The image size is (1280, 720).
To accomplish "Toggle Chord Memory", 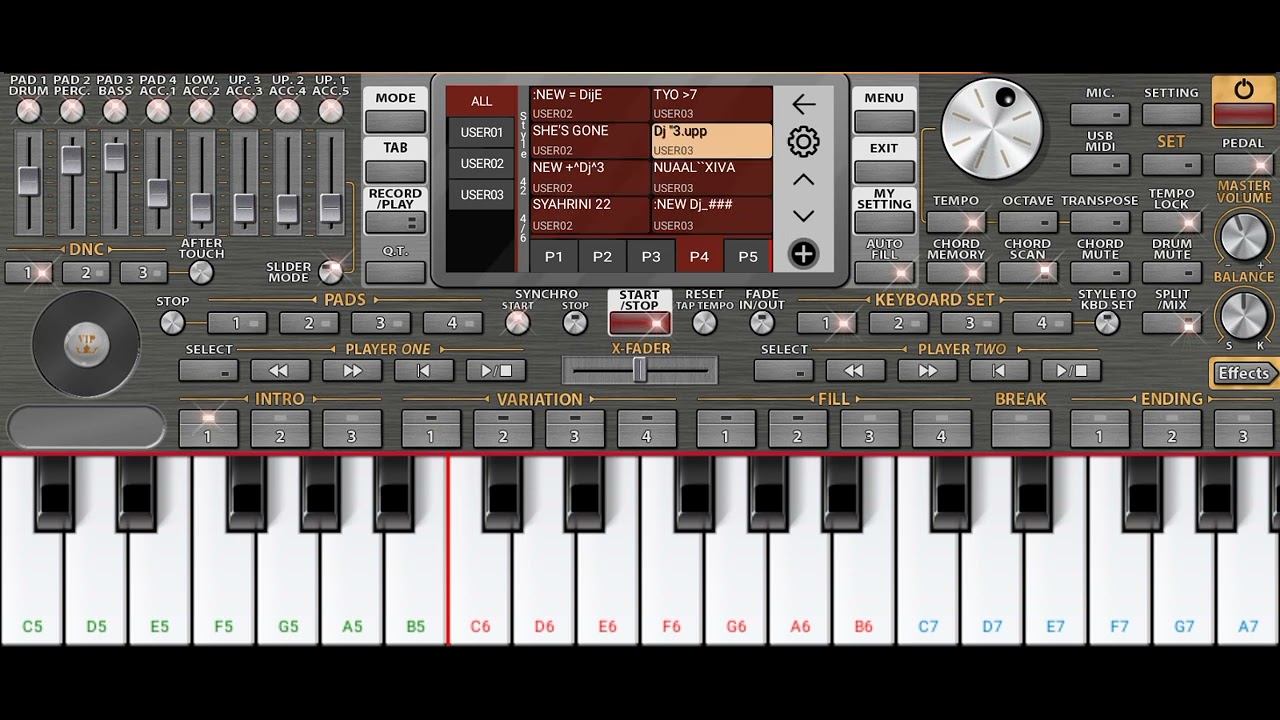I will (x=956, y=273).
